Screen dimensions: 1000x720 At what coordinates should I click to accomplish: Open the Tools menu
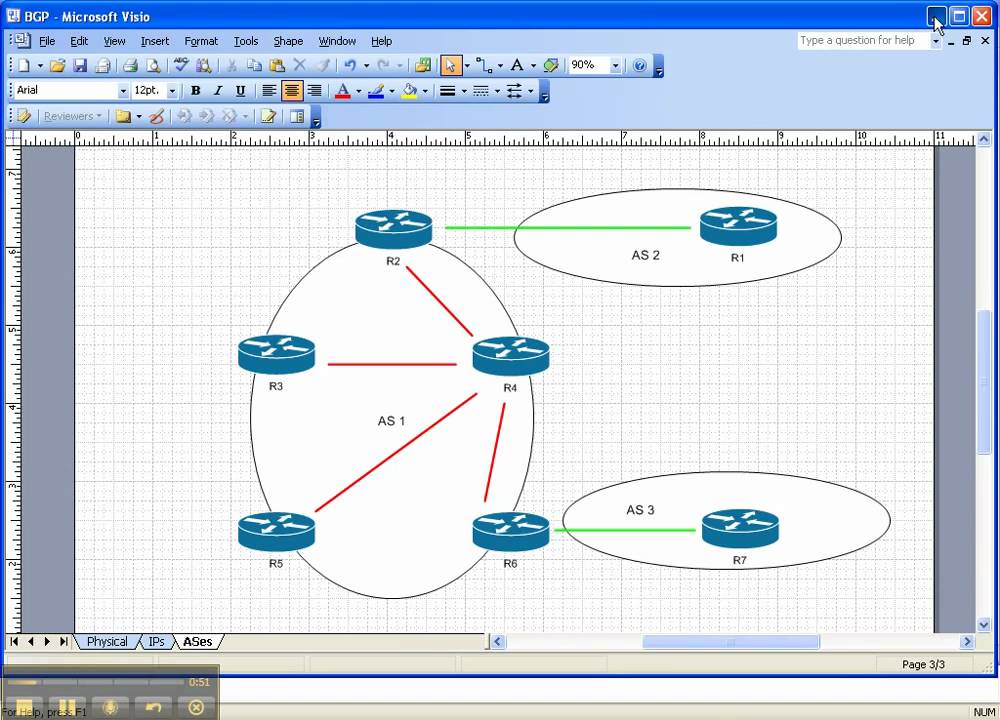(x=246, y=41)
